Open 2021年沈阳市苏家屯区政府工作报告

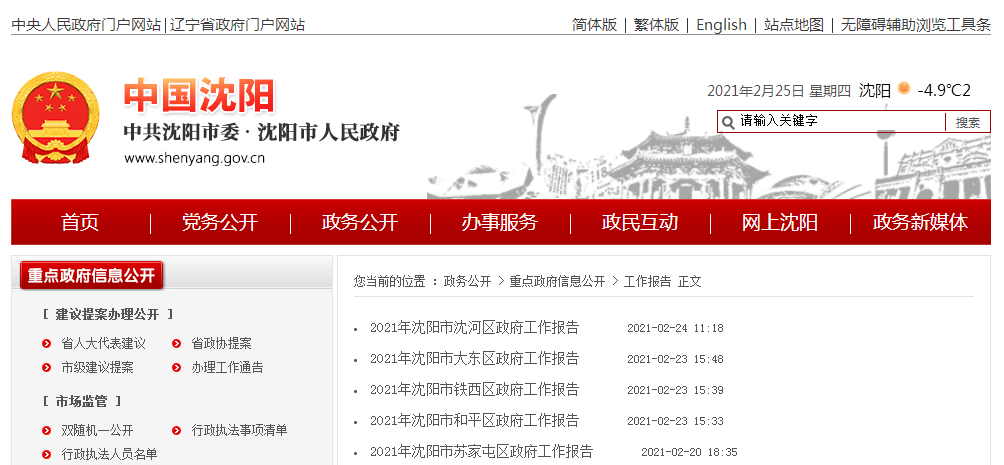coord(482,451)
